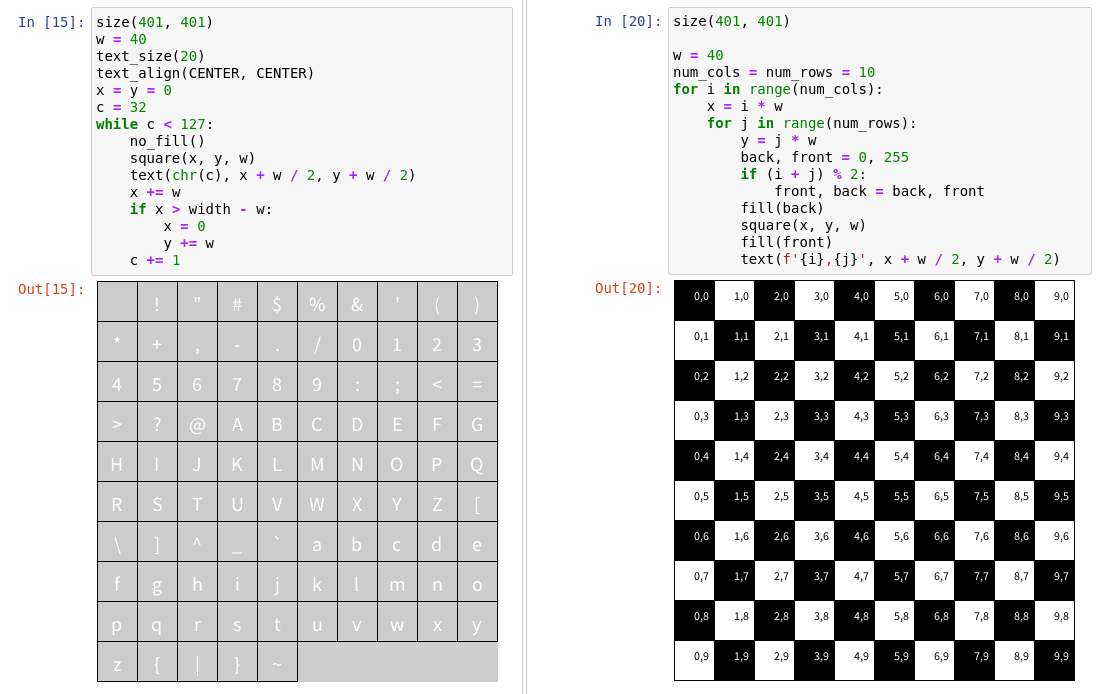This screenshot has width=1104, height=694.
Task: Click the '$' symbol square
Action: pos(277,302)
